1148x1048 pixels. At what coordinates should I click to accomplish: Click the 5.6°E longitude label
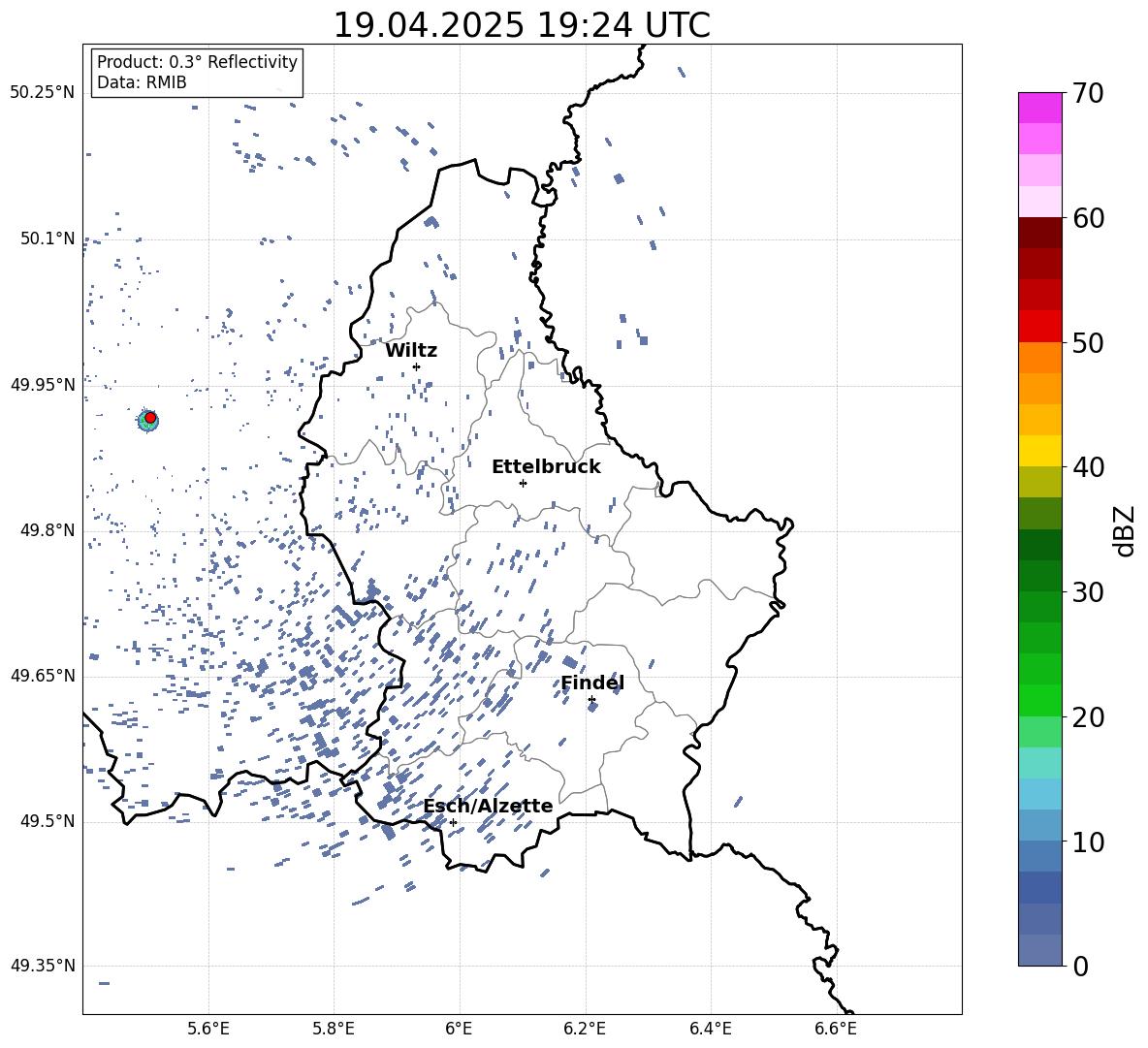click(208, 1029)
